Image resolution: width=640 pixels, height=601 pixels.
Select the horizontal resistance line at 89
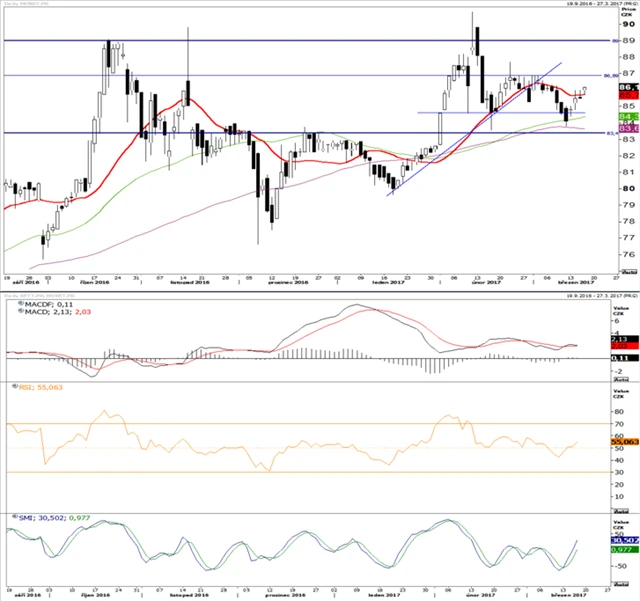pyautogui.click(x=300, y=40)
